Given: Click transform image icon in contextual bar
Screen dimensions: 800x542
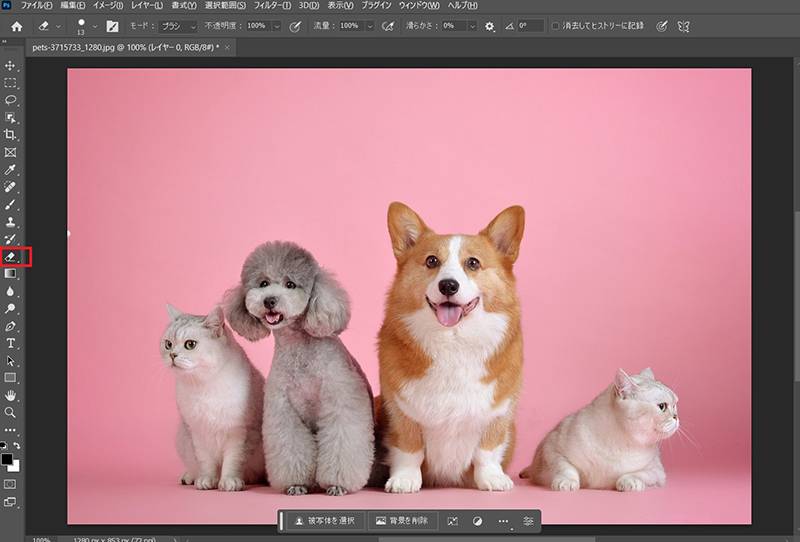Looking at the screenshot, I should [453, 521].
